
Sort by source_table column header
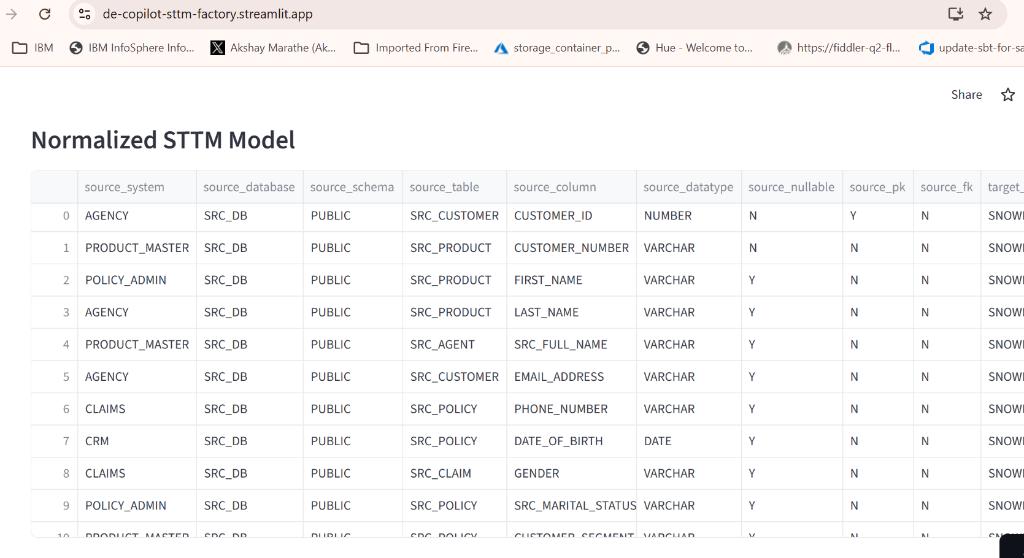455,187
